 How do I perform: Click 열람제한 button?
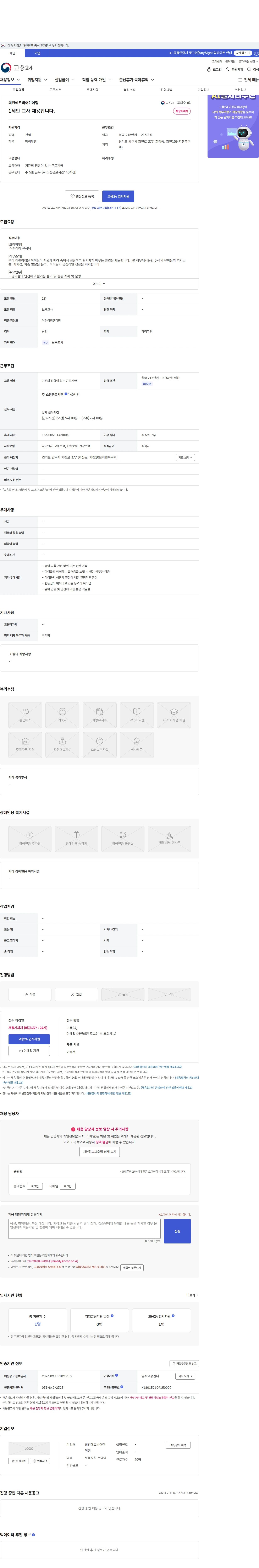coord(40,1461)
